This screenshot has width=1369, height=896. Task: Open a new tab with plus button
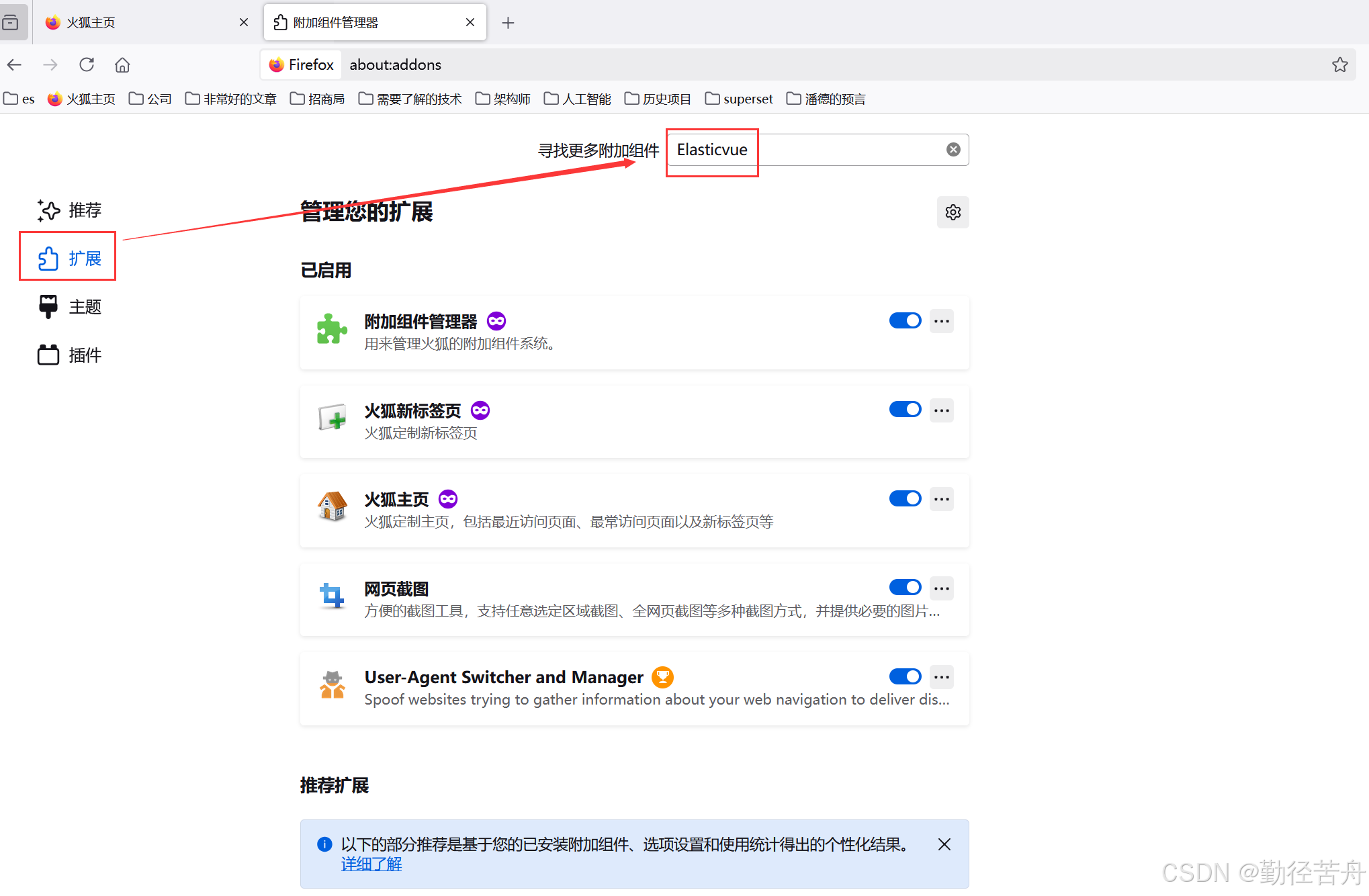508,23
